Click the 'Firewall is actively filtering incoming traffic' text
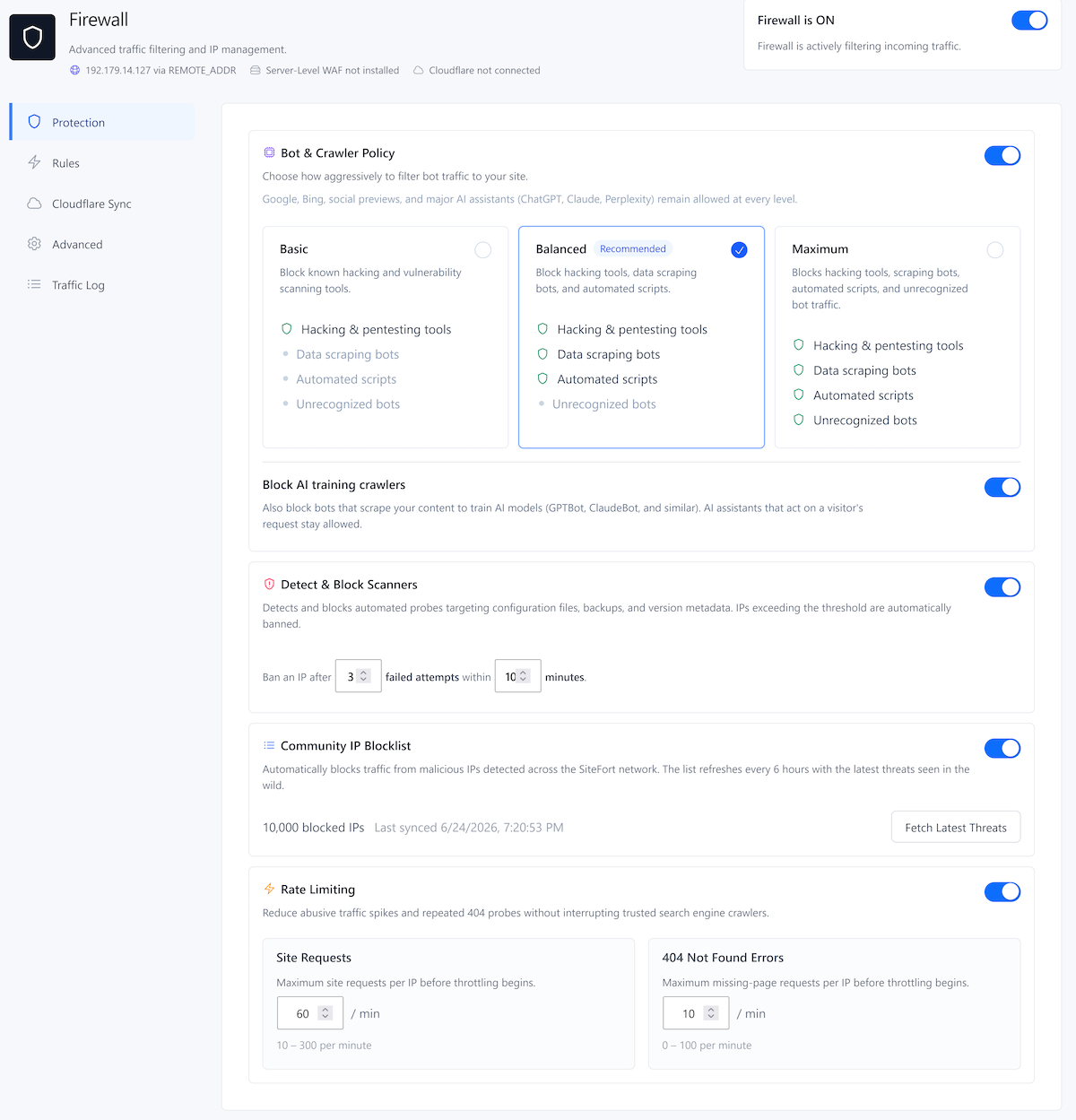1076x1120 pixels. click(x=859, y=46)
